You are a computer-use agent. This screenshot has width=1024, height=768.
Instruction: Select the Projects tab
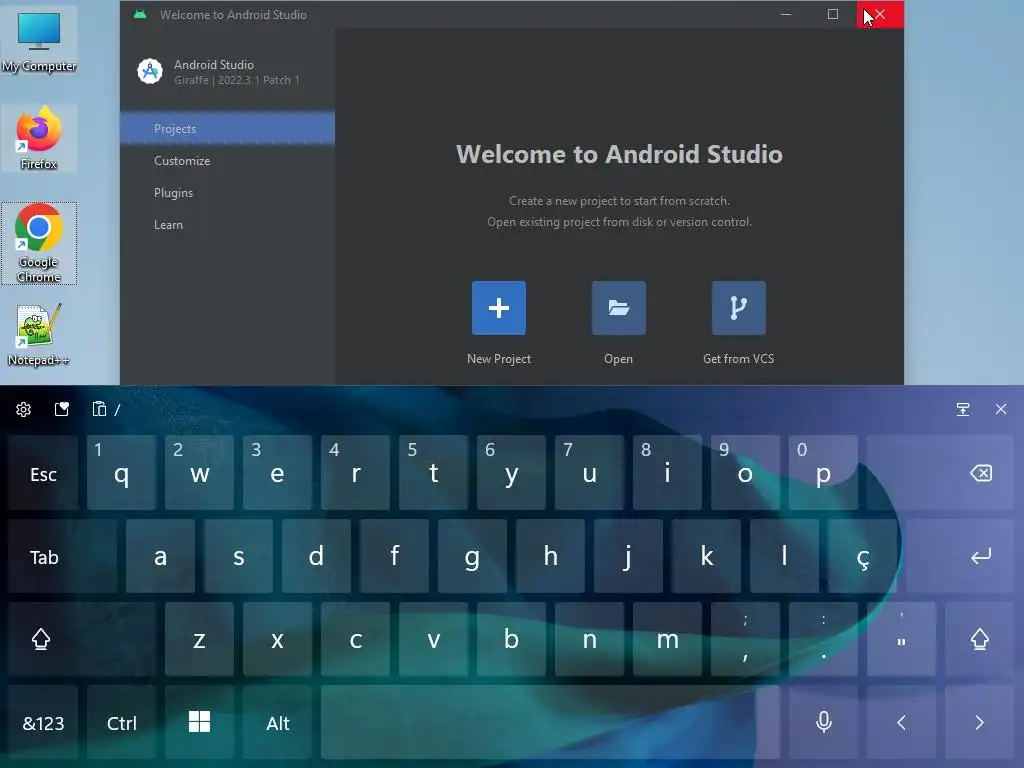point(227,129)
